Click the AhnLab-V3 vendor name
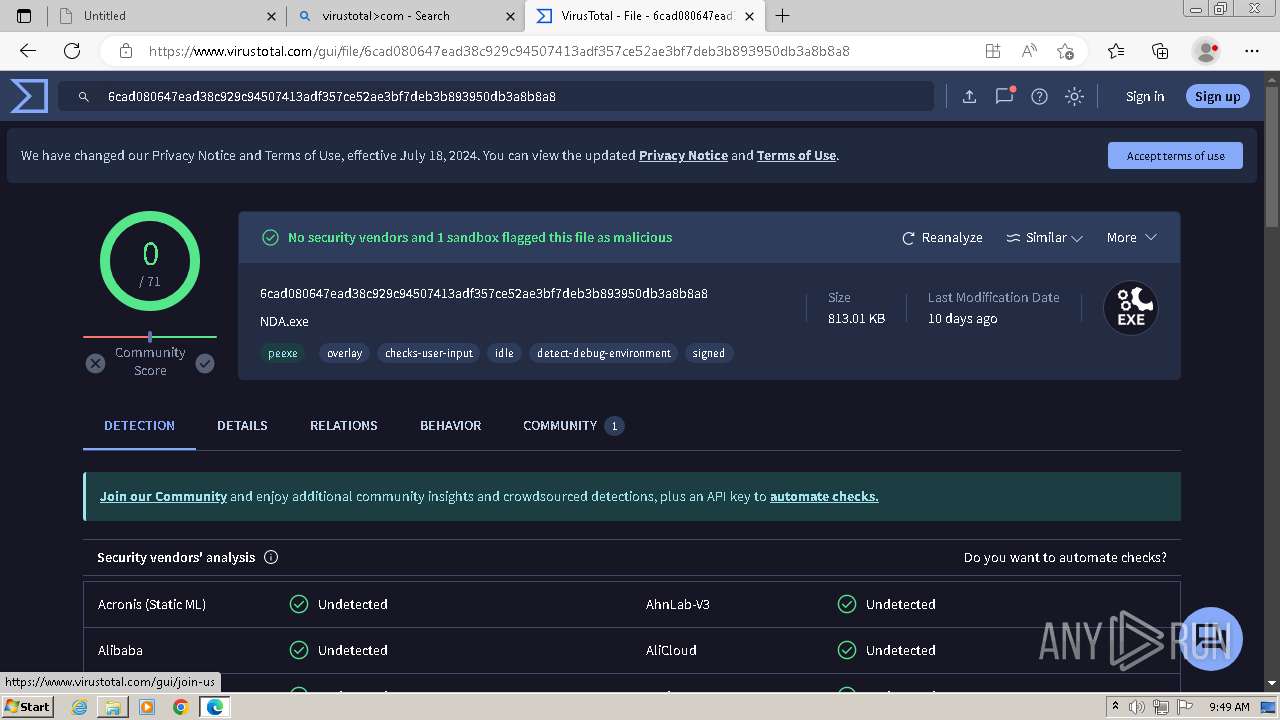This screenshot has width=1280, height=720. [678, 604]
